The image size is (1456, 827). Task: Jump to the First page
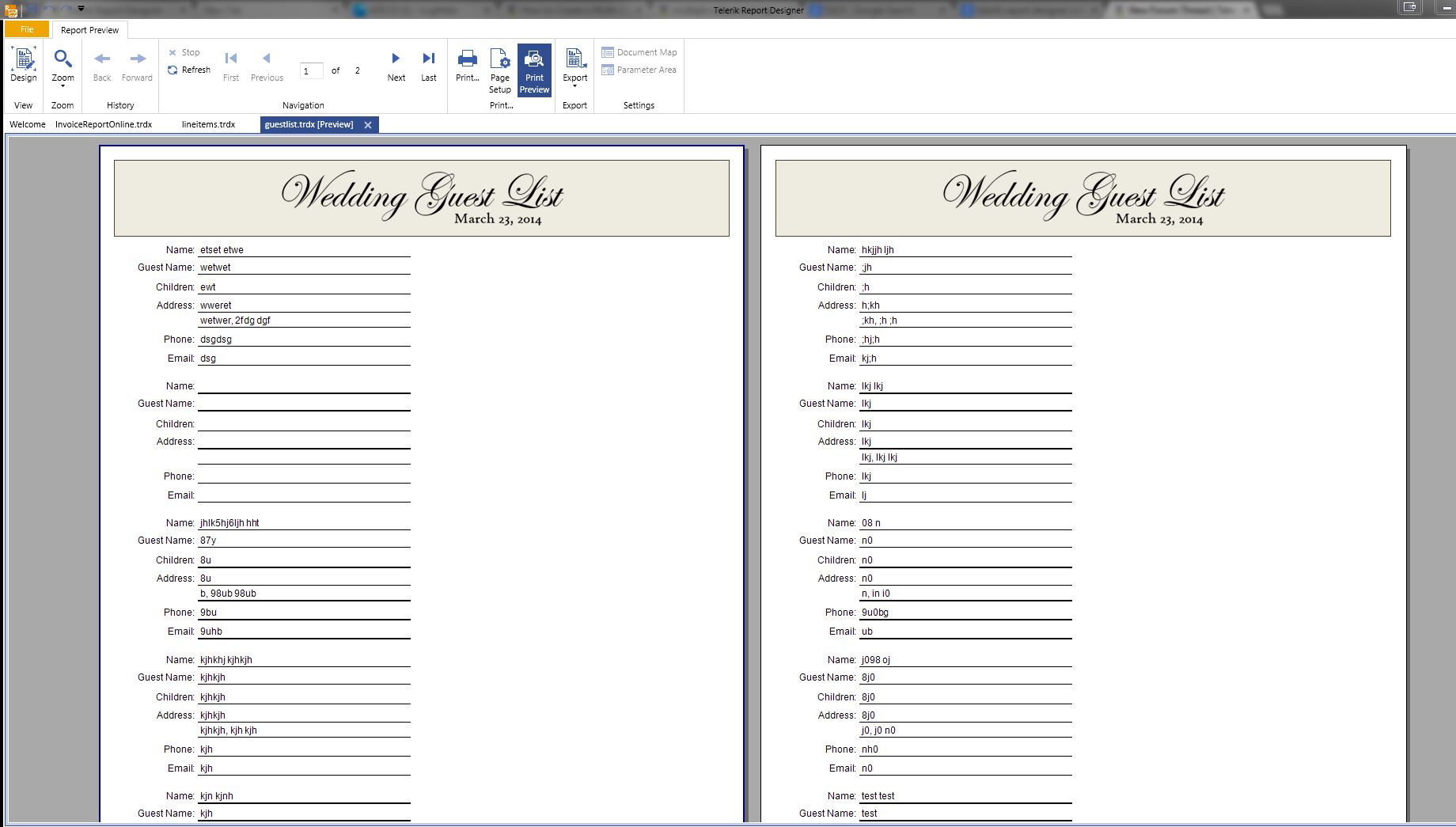point(231,66)
